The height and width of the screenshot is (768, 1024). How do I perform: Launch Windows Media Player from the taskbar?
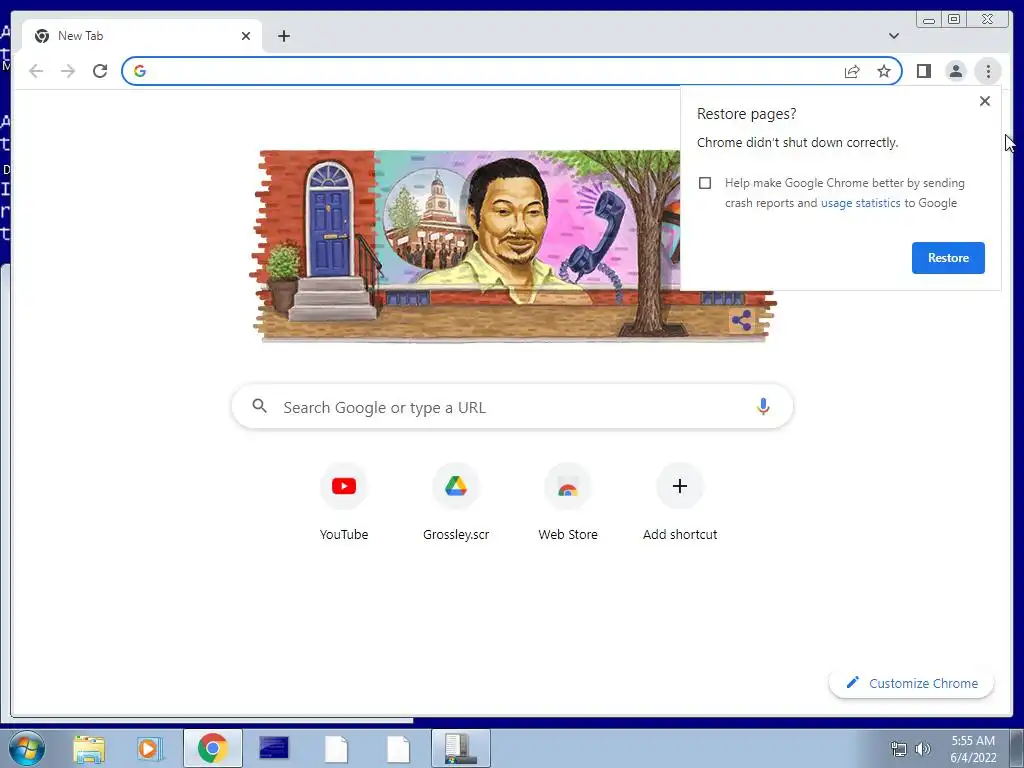coord(150,748)
